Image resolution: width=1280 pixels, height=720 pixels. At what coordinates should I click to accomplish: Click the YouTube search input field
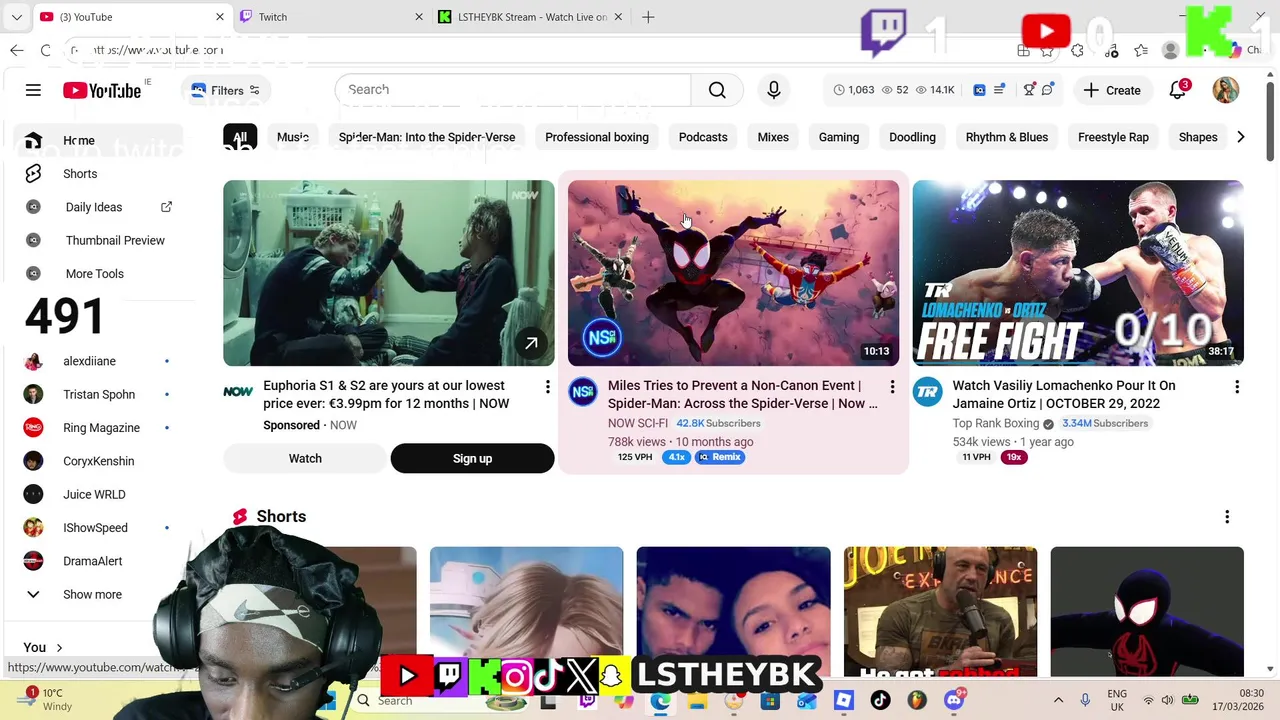click(513, 90)
